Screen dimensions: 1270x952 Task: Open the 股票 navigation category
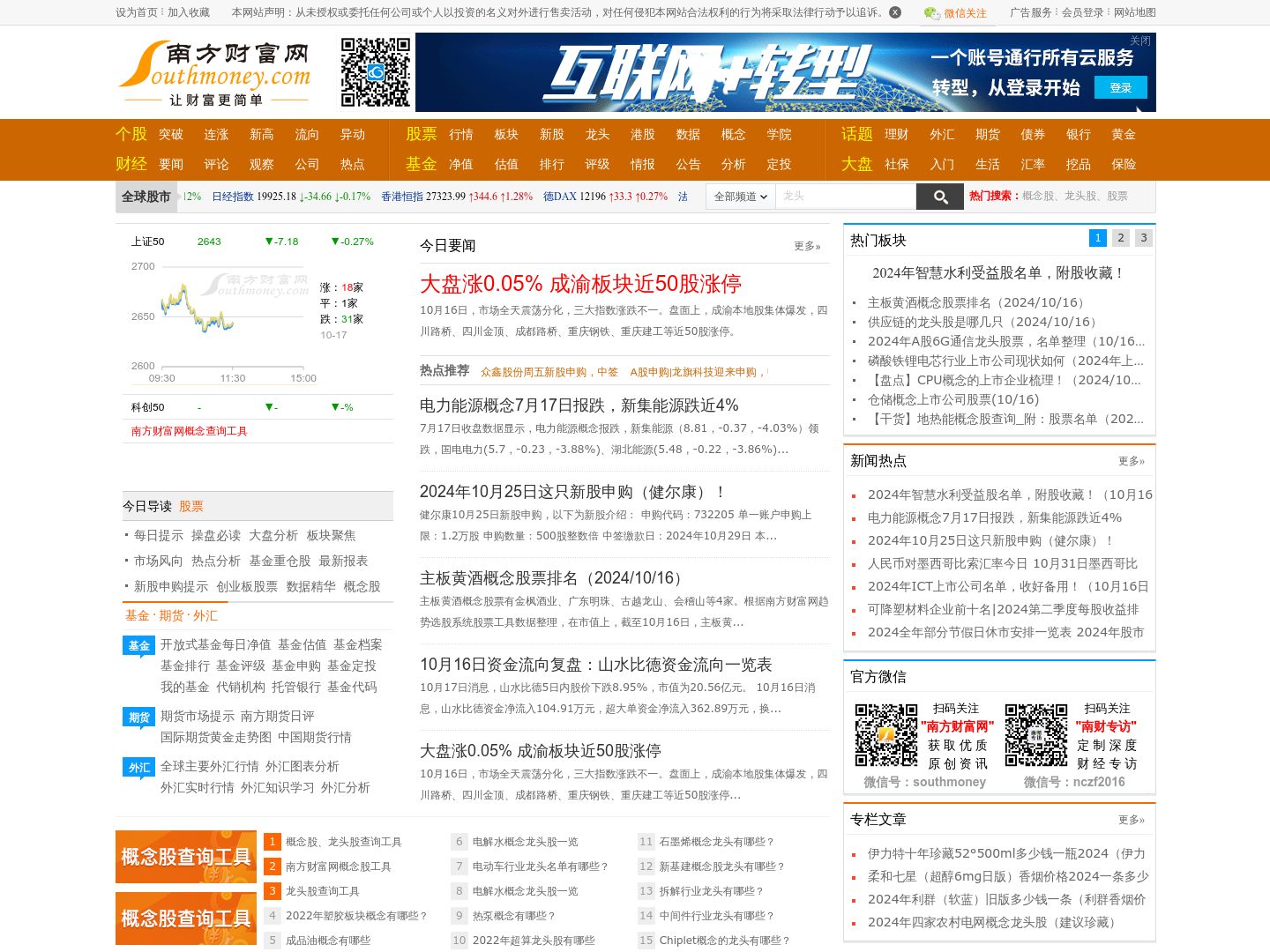[x=422, y=134]
